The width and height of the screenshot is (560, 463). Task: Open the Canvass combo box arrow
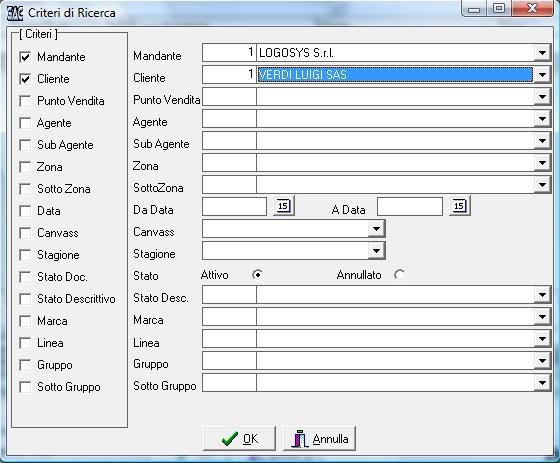click(376, 229)
